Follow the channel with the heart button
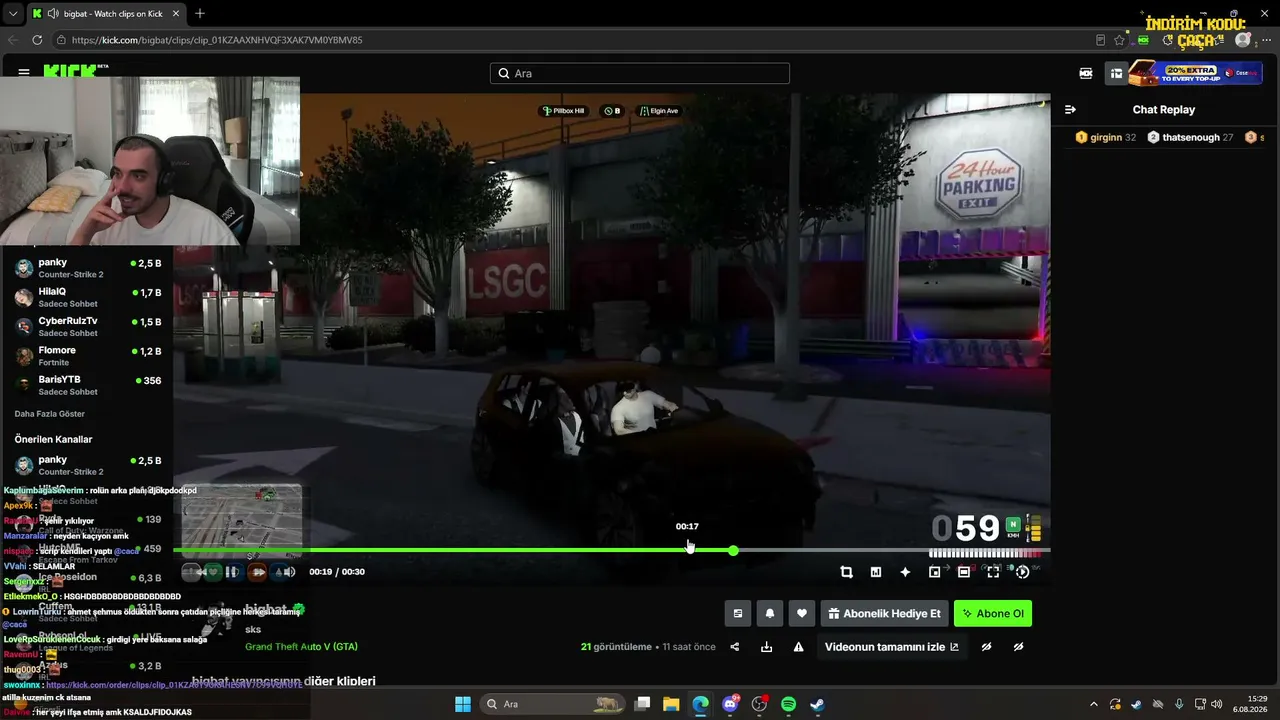Viewport: 1280px width, 720px height. [x=802, y=613]
